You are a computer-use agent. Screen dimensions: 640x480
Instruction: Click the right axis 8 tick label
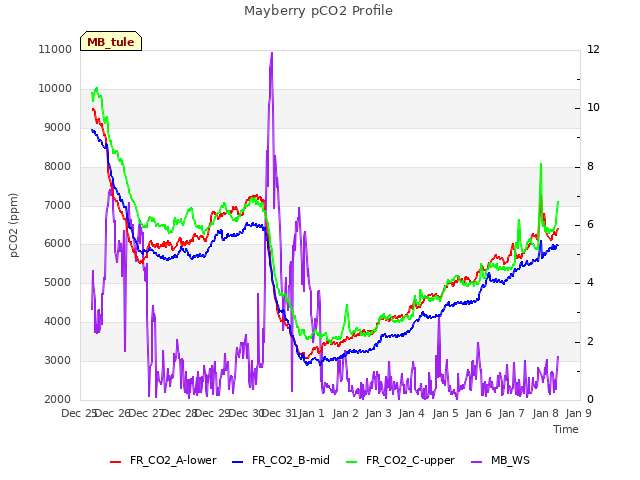pyautogui.click(x=591, y=167)
